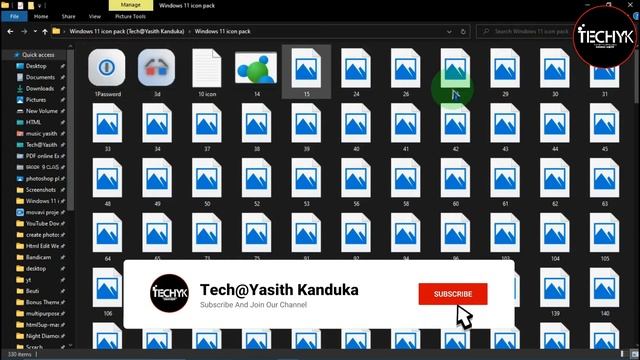Select image file 30
Screen dimensions: 640x360
pos(555,72)
